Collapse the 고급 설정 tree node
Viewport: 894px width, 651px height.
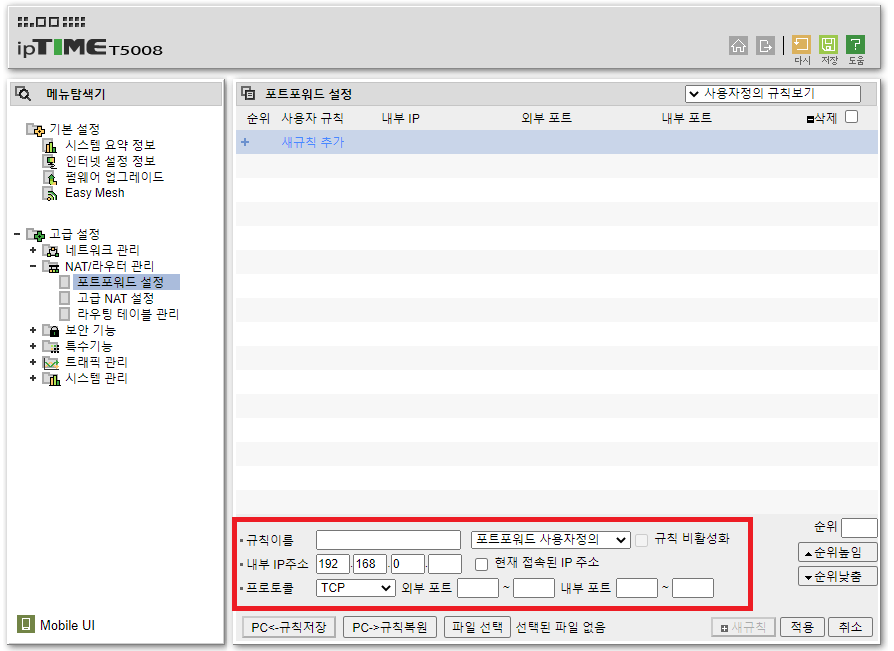click(x=17, y=234)
